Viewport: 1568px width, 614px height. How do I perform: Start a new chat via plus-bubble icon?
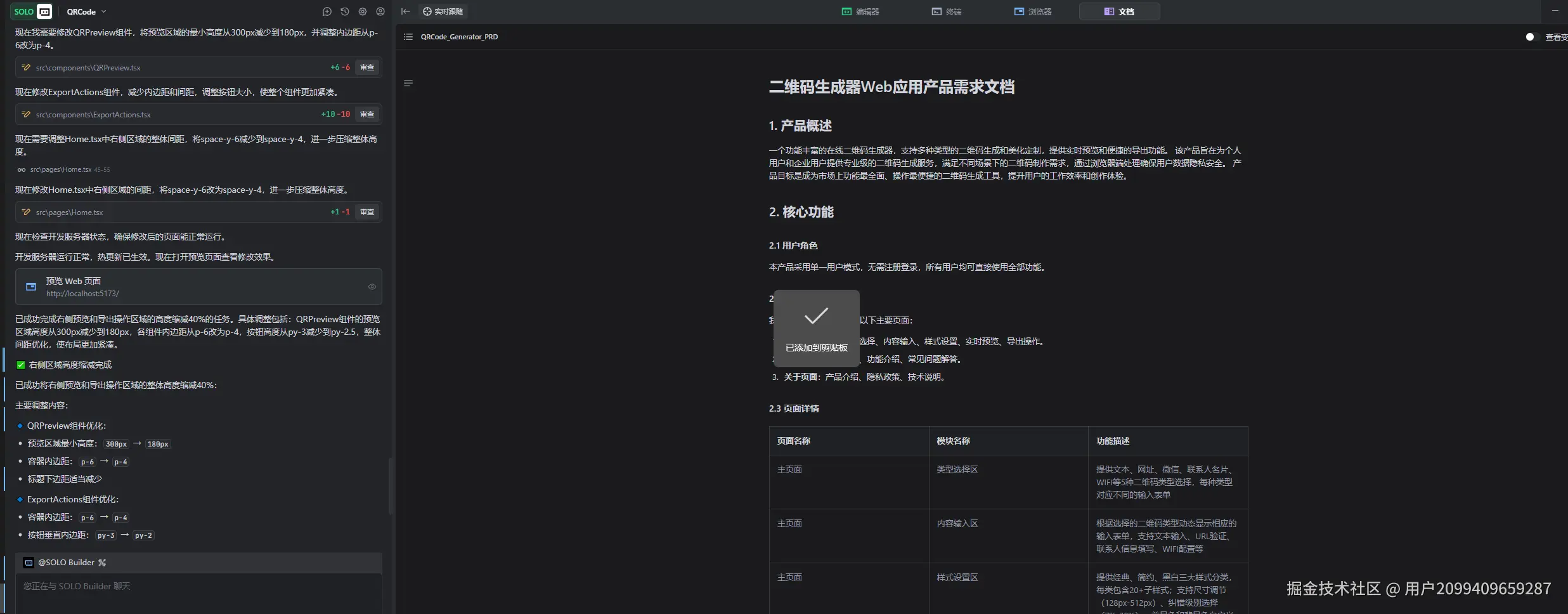pos(327,11)
